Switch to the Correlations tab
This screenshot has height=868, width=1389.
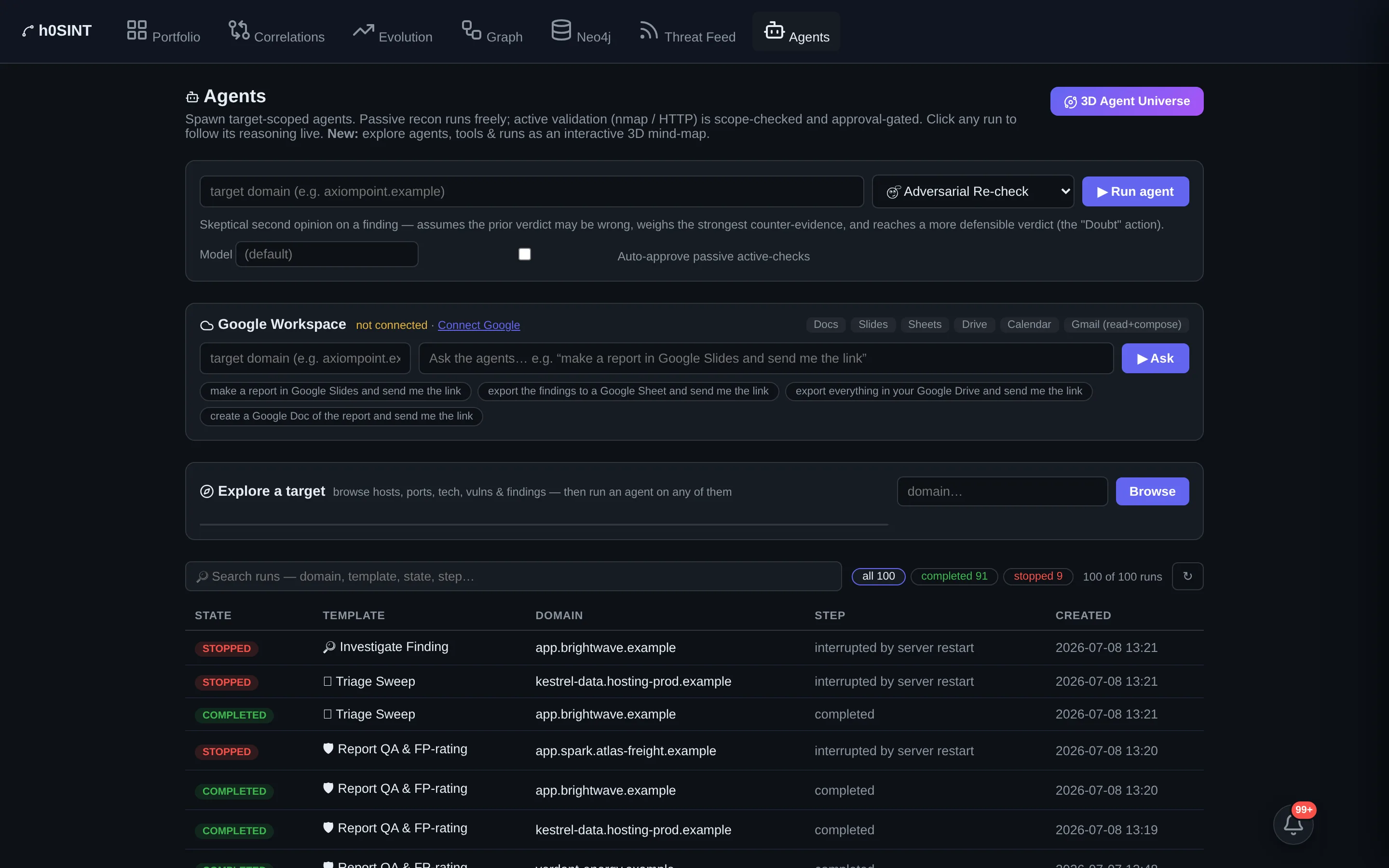[x=277, y=31]
